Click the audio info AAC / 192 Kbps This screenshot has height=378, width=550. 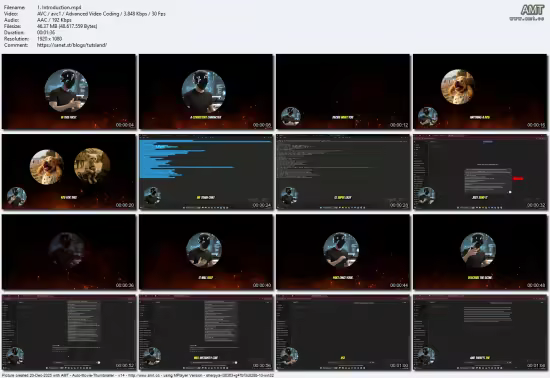54,20
